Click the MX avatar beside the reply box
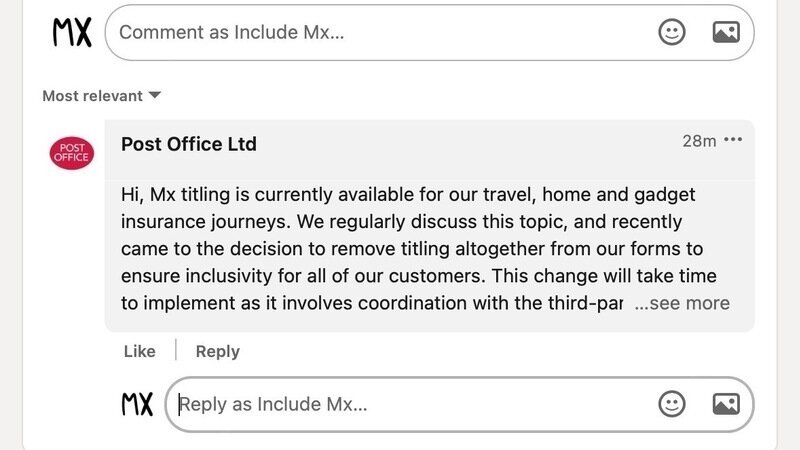The image size is (800, 450). 137,404
